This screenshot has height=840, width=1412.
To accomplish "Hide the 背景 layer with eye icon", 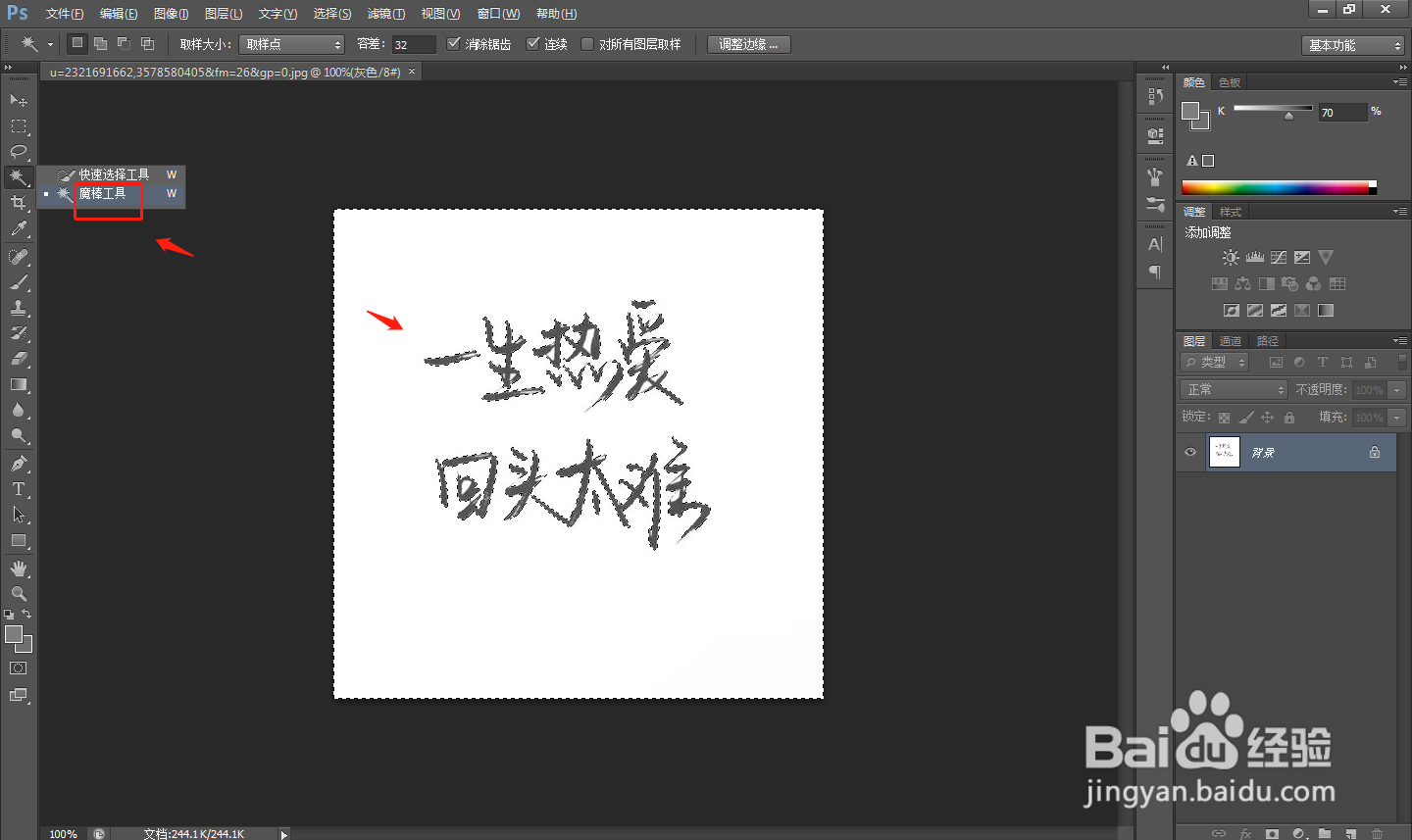I will click(1190, 452).
